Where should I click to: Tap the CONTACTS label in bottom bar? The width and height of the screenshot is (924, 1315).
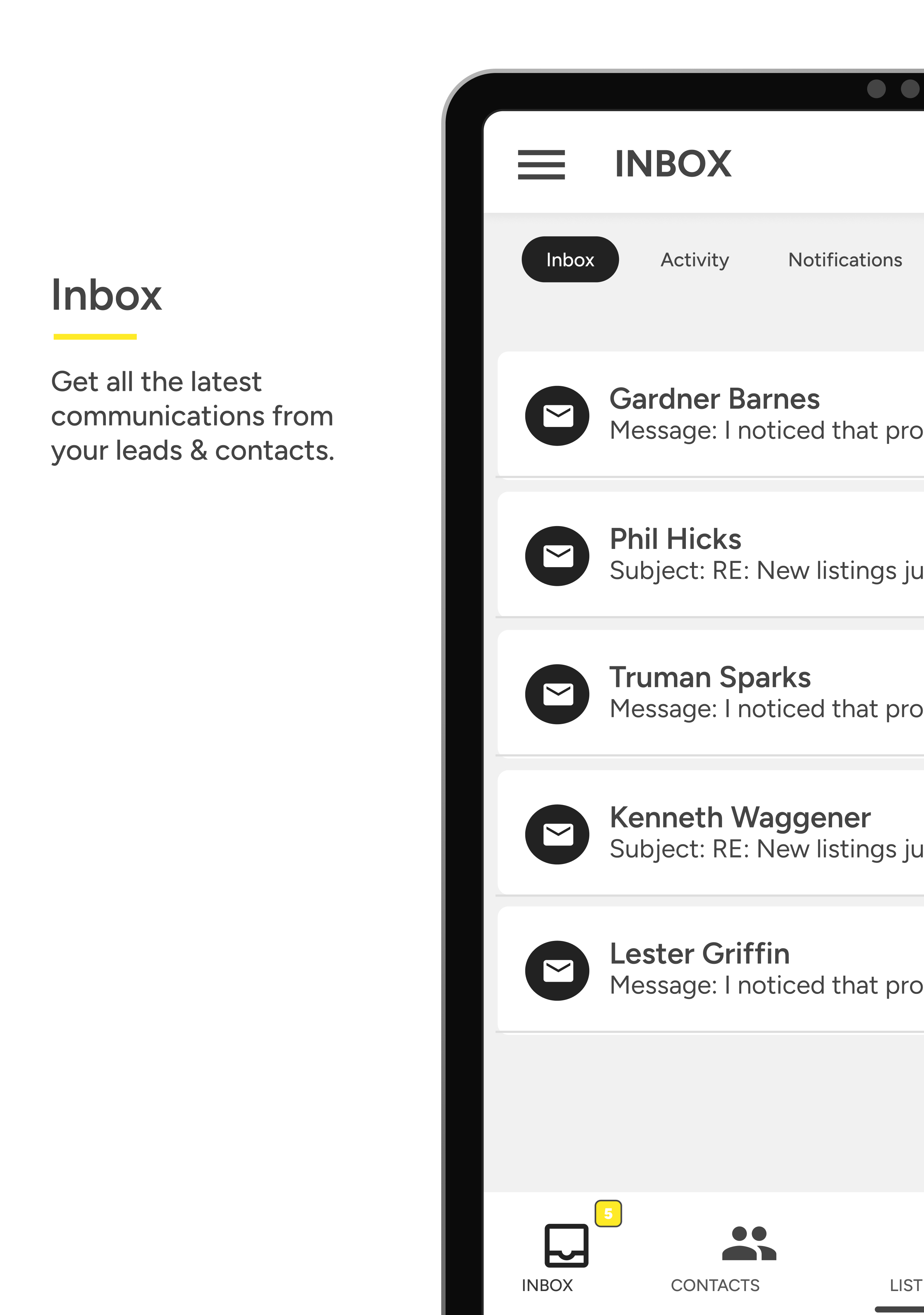pos(715,1286)
